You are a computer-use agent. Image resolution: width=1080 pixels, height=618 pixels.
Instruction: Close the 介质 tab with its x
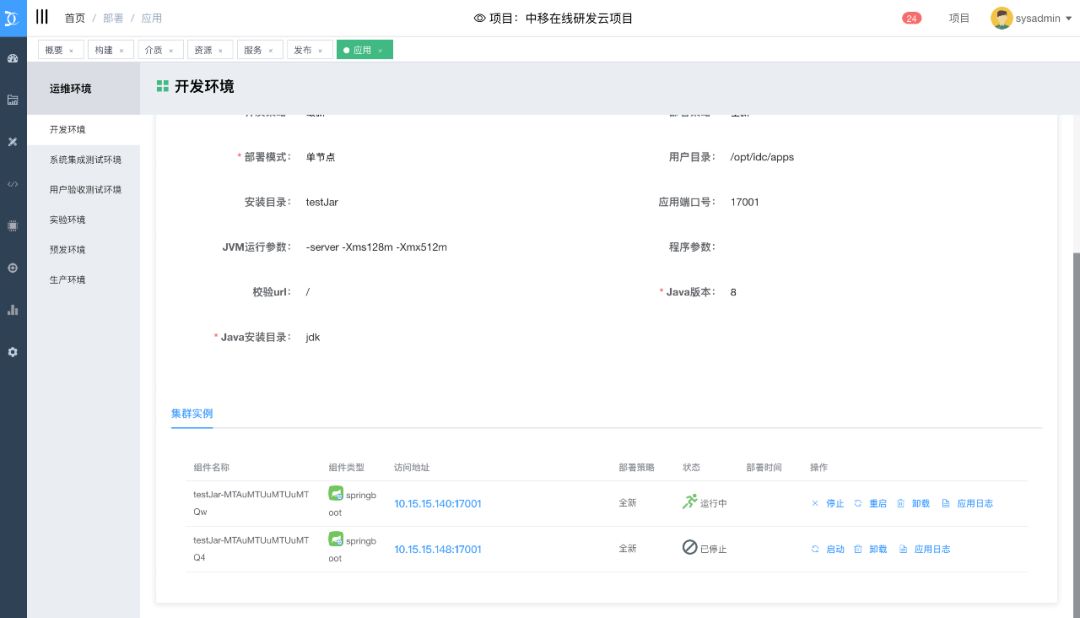(171, 50)
